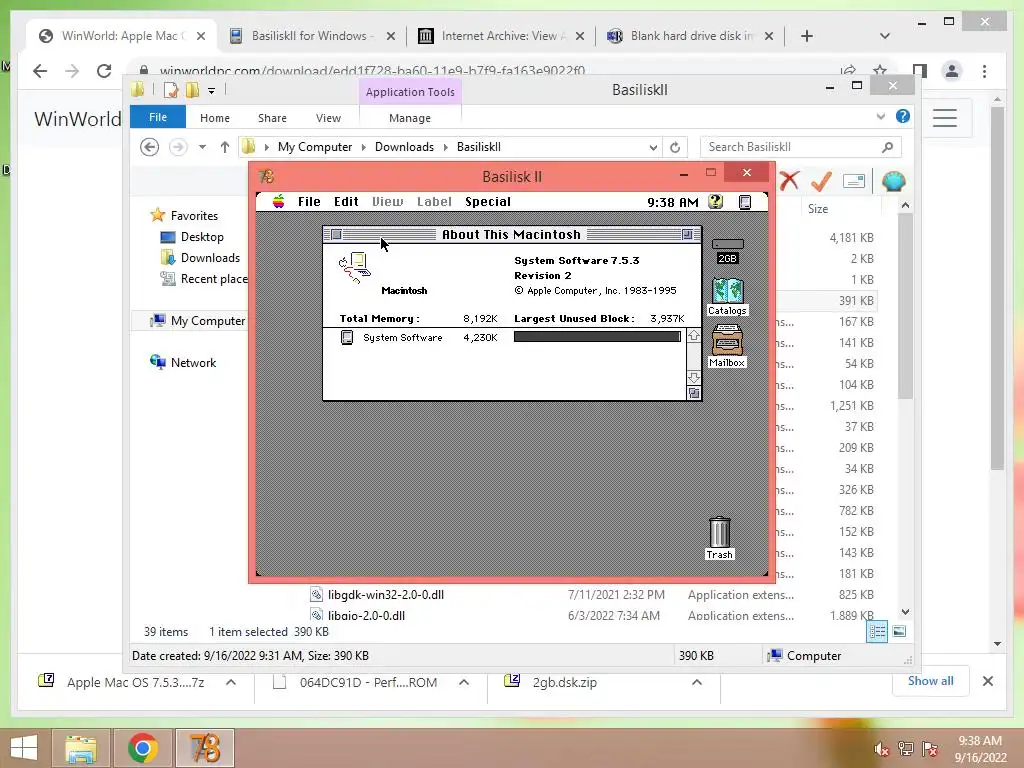Click the rename icon in Explorer ribbon
This screenshot has height=768, width=1024.
pyautogui.click(x=854, y=181)
